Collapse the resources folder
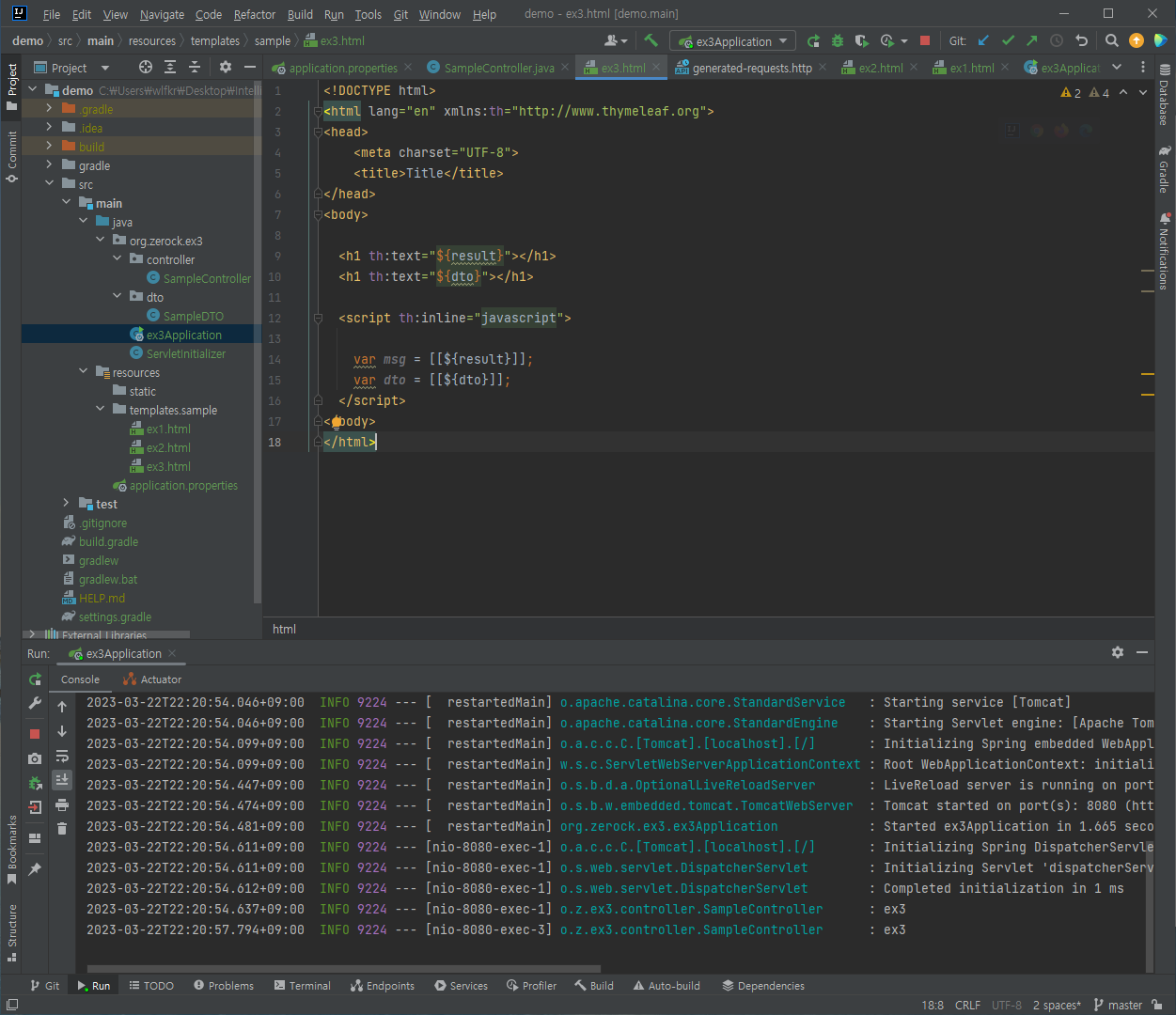 [x=84, y=372]
